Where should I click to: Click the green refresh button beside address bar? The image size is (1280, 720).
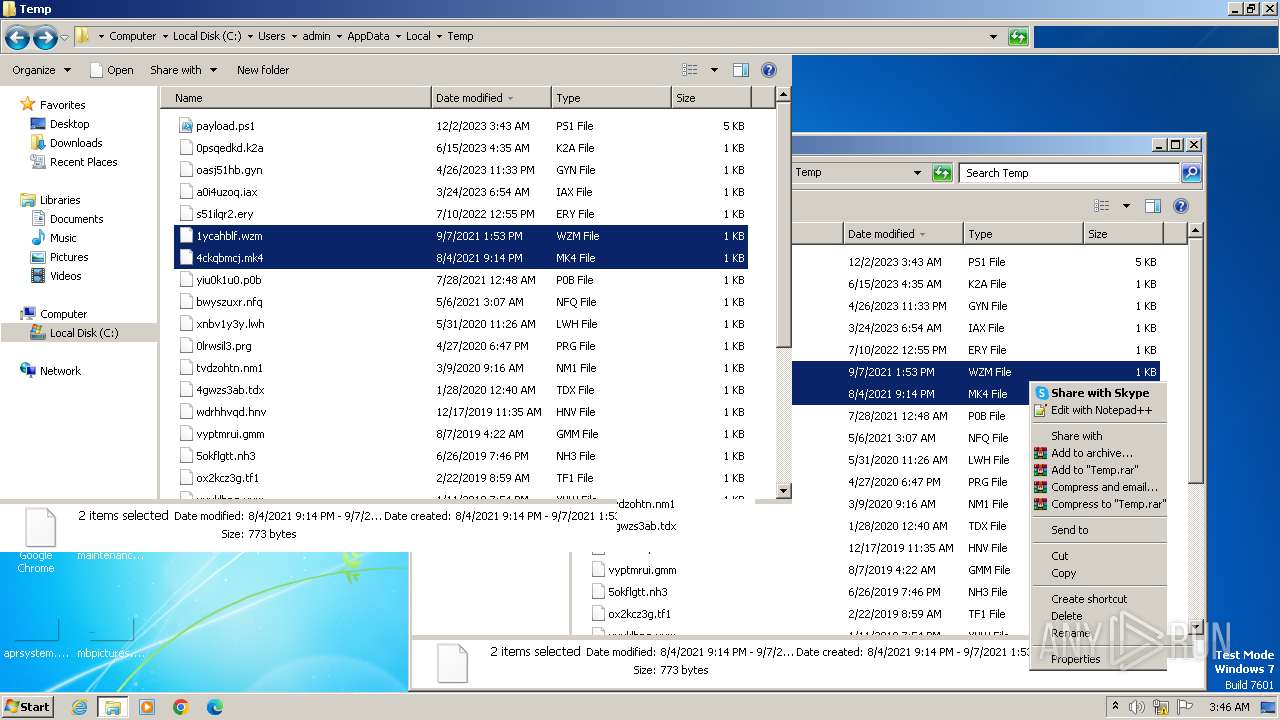click(x=1018, y=37)
